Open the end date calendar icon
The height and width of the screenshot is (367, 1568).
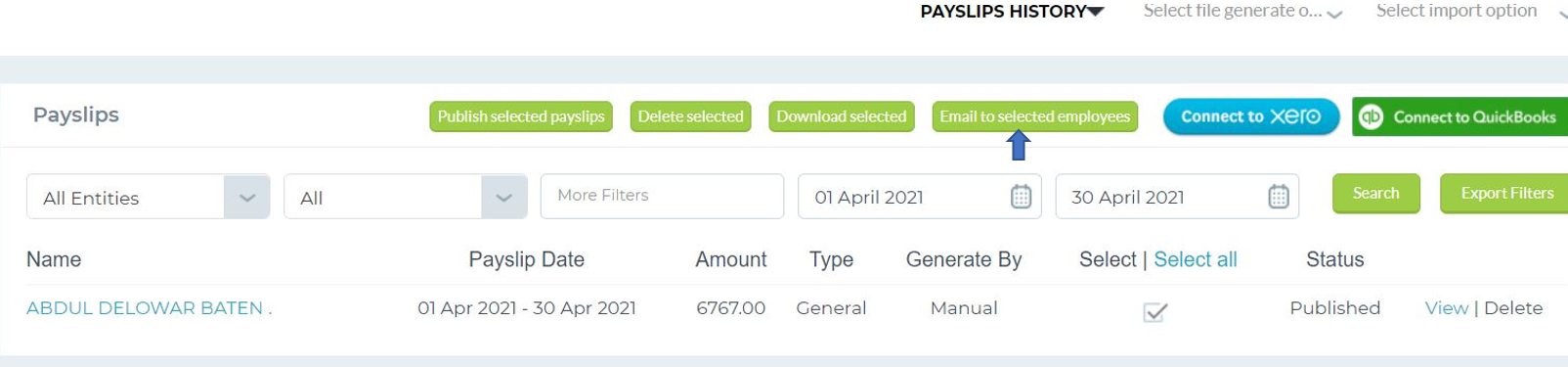click(x=1278, y=197)
